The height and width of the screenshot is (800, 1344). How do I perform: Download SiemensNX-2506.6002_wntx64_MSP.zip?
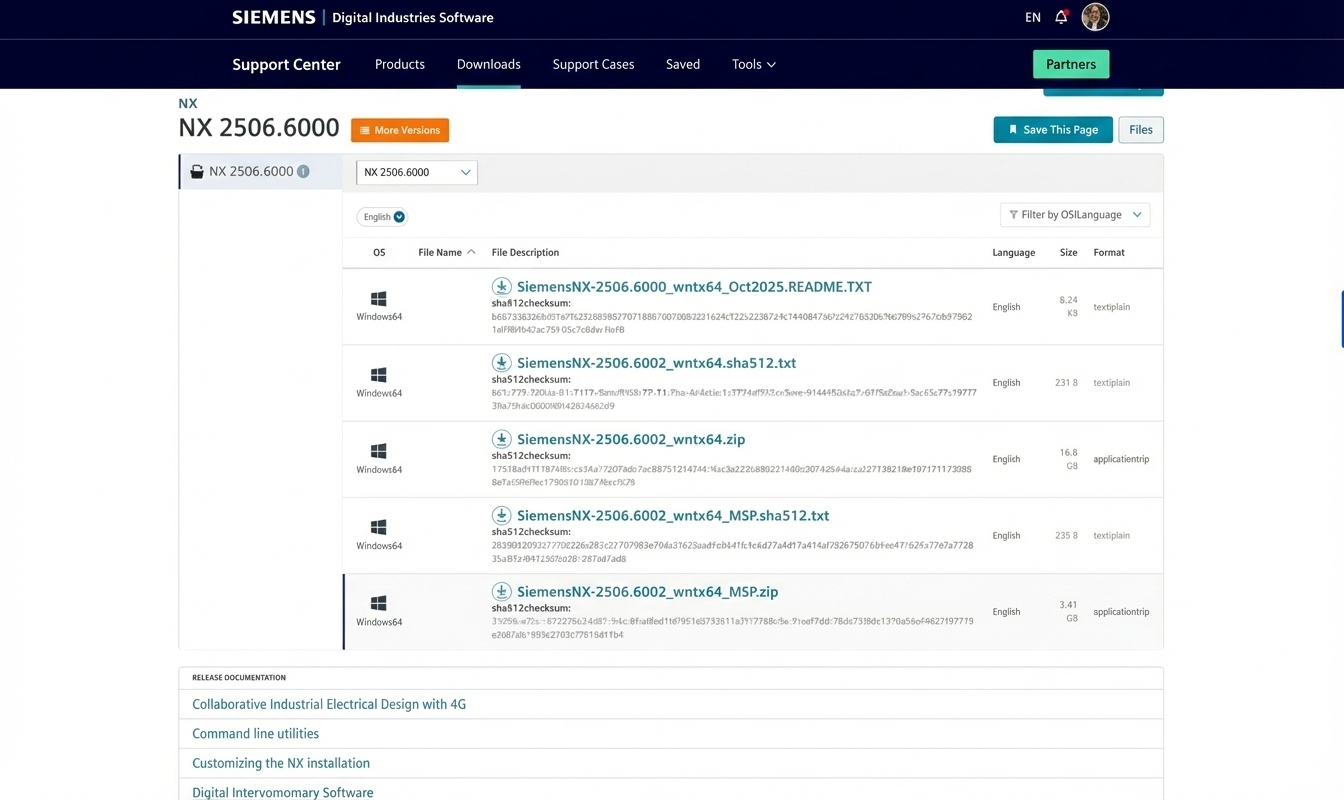(x=647, y=592)
